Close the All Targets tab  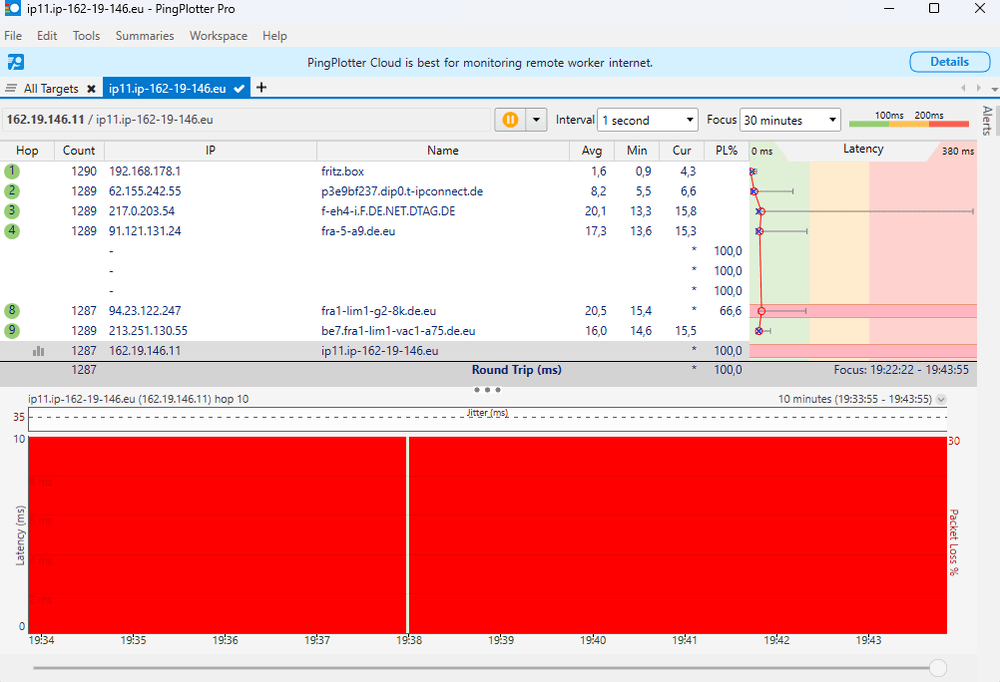point(91,89)
